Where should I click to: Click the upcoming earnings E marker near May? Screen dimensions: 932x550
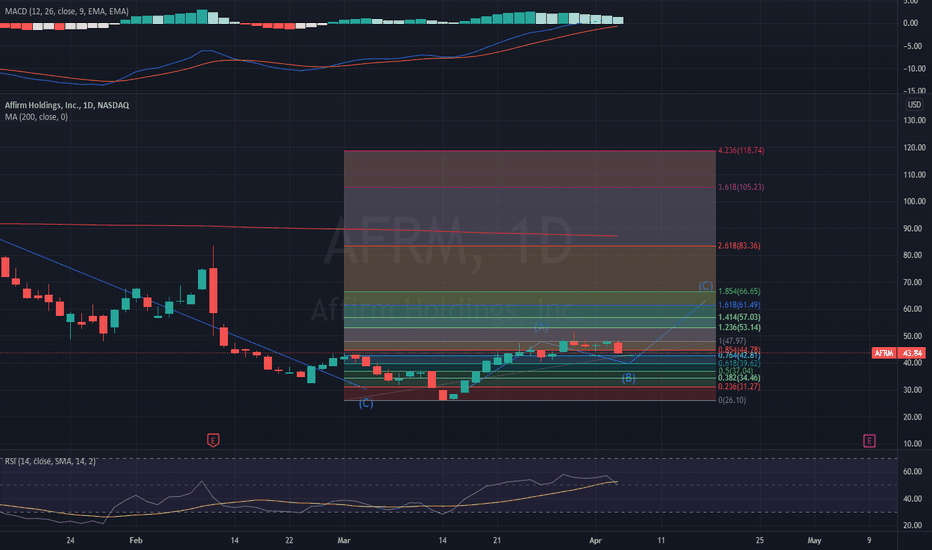tap(869, 441)
